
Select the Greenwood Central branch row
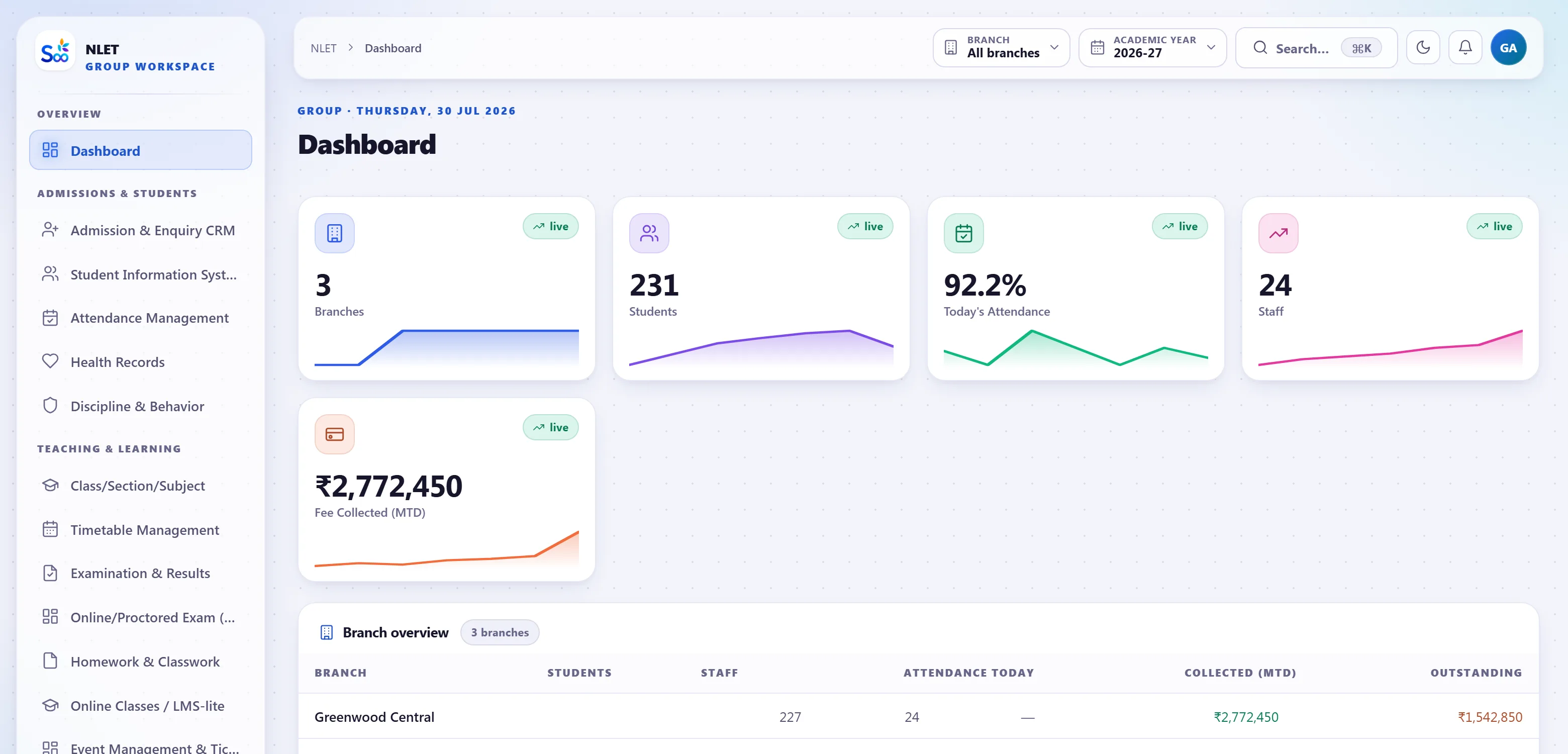coord(918,716)
